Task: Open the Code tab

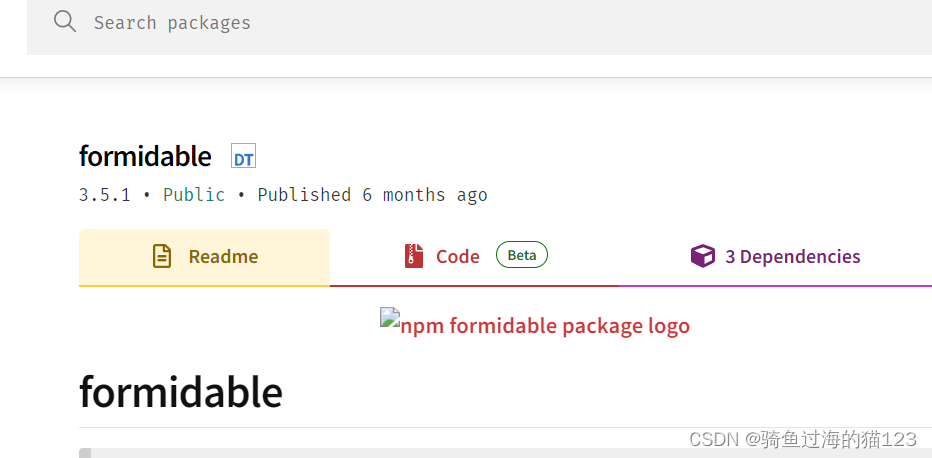Action: pos(457,257)
